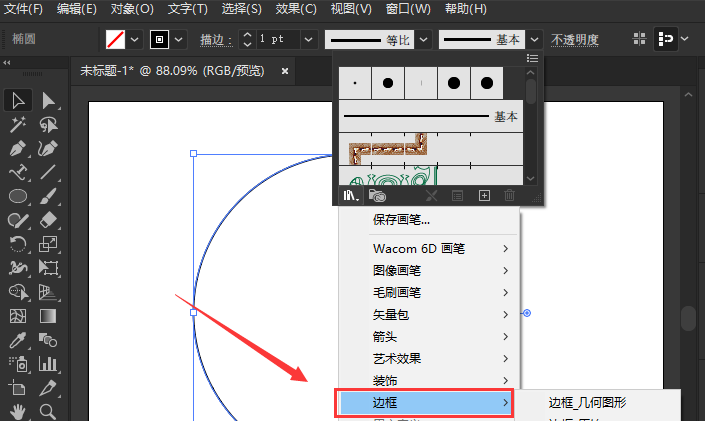
Task: Open the 效果(C) menu
Action: click(296, 9)
